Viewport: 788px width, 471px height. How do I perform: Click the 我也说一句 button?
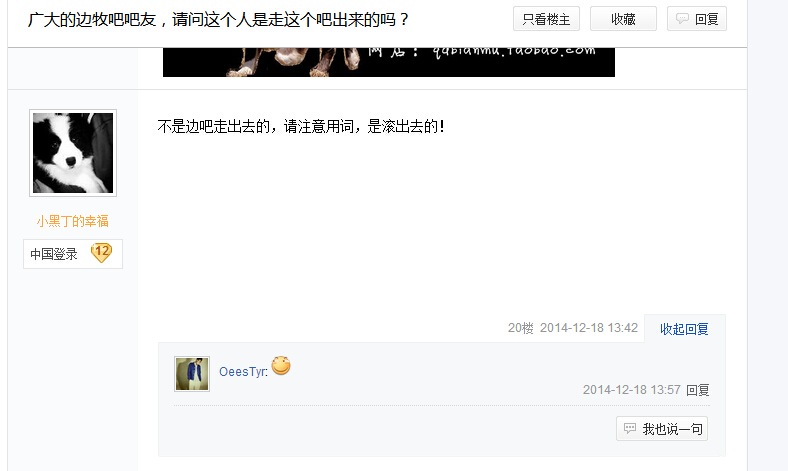(x=662, y=429)
